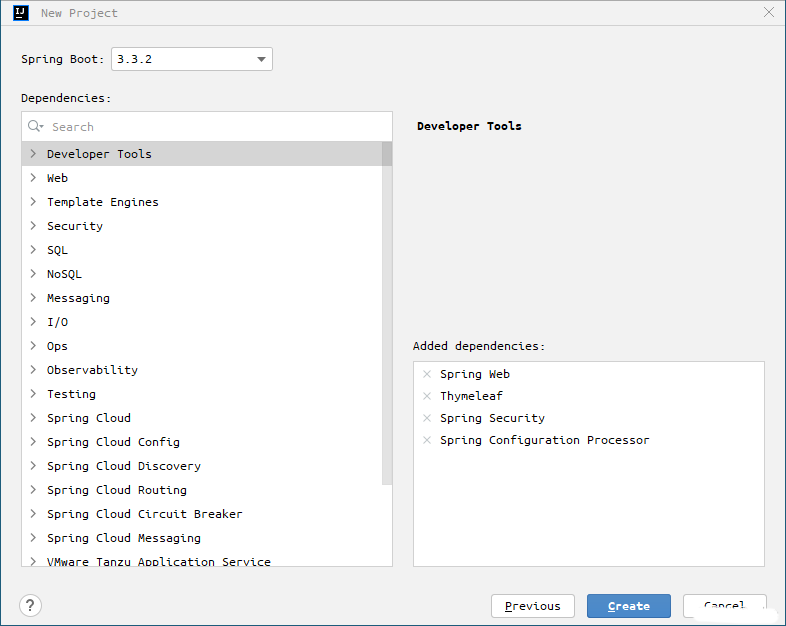The image size is (786, 626).
Task: Expand the Testing category
Action: (33, 394)
